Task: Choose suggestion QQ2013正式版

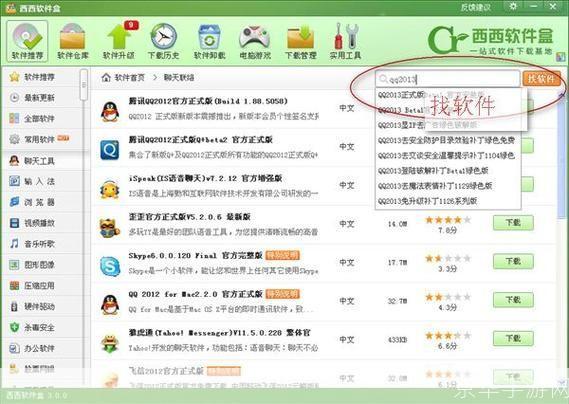Action: 401,95
